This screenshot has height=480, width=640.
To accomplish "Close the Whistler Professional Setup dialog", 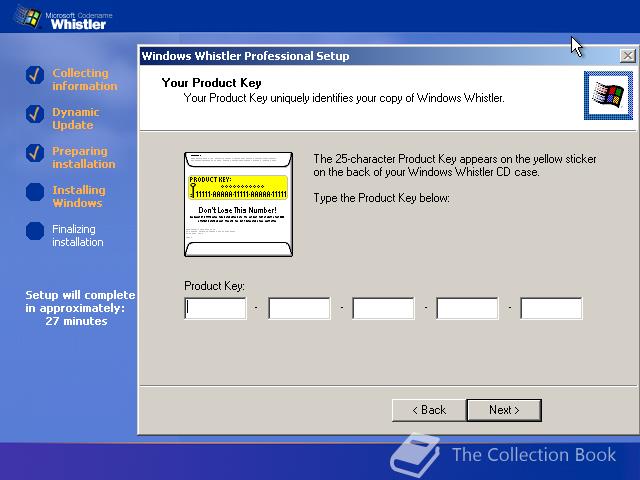I will pyautogui.click(x=628, y=56).
